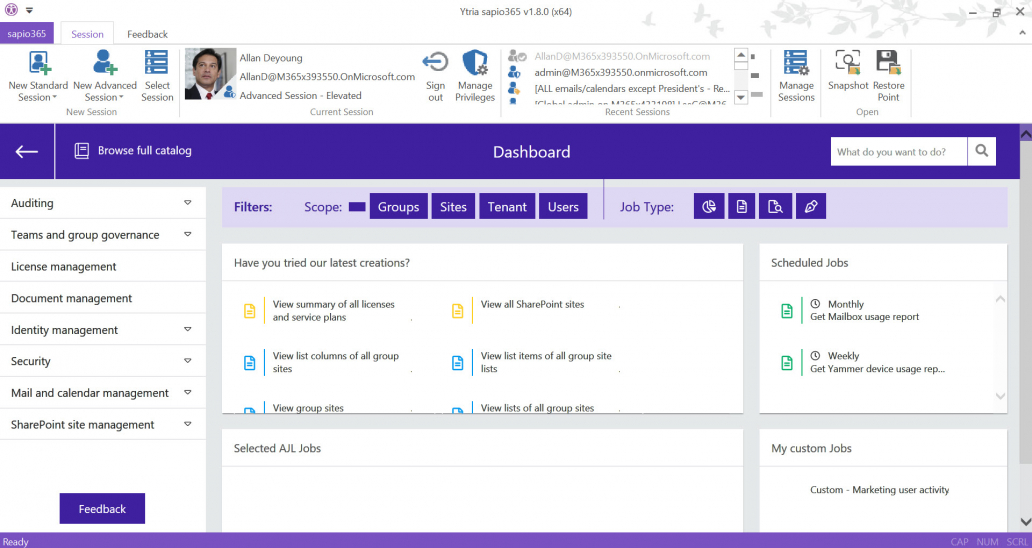Click the Browse full catalog book icon
This screenshot has height=548, width=1032.
click(82, 151)
